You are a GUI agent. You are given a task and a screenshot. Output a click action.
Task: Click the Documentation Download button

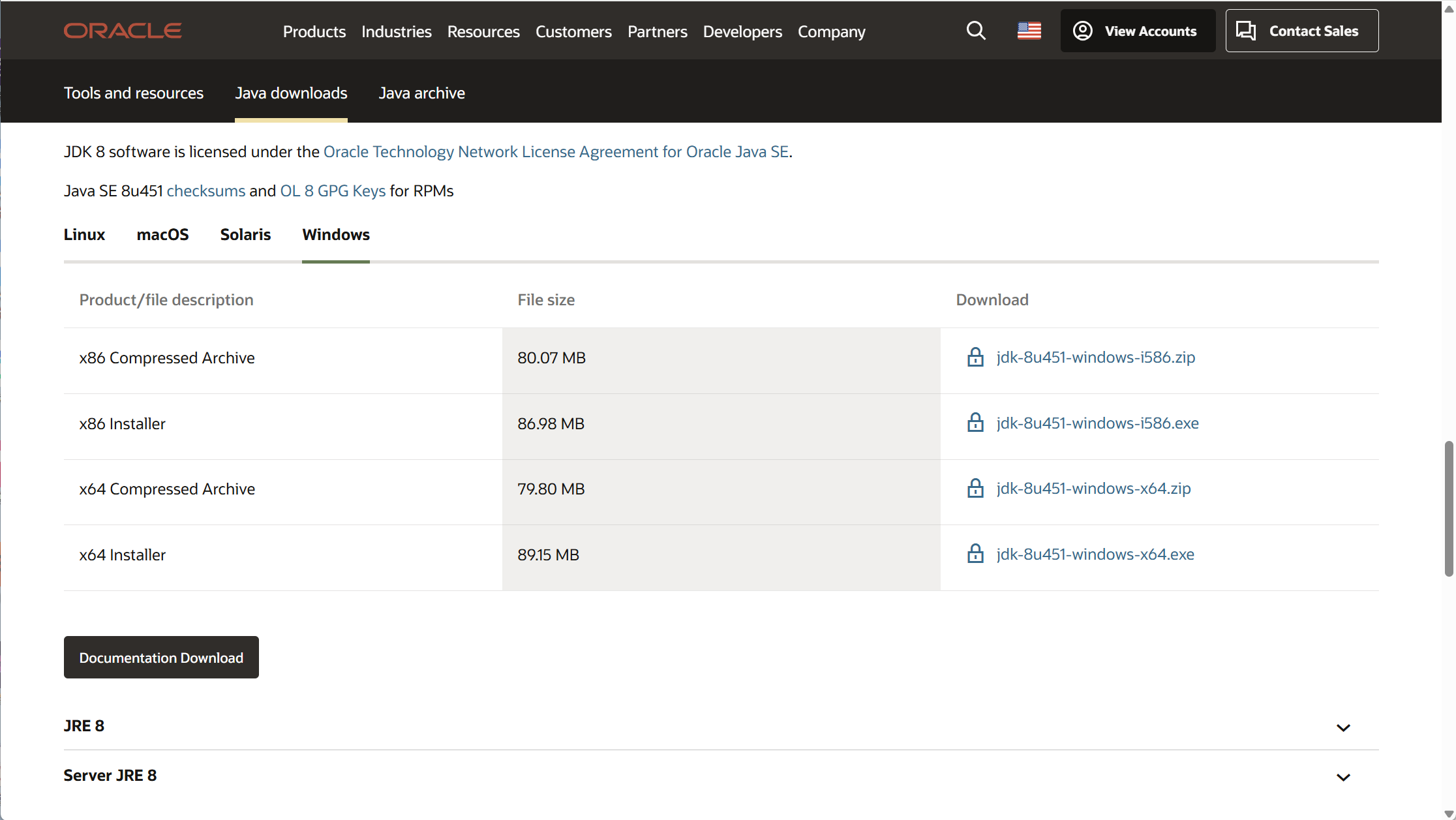point(161,658)
